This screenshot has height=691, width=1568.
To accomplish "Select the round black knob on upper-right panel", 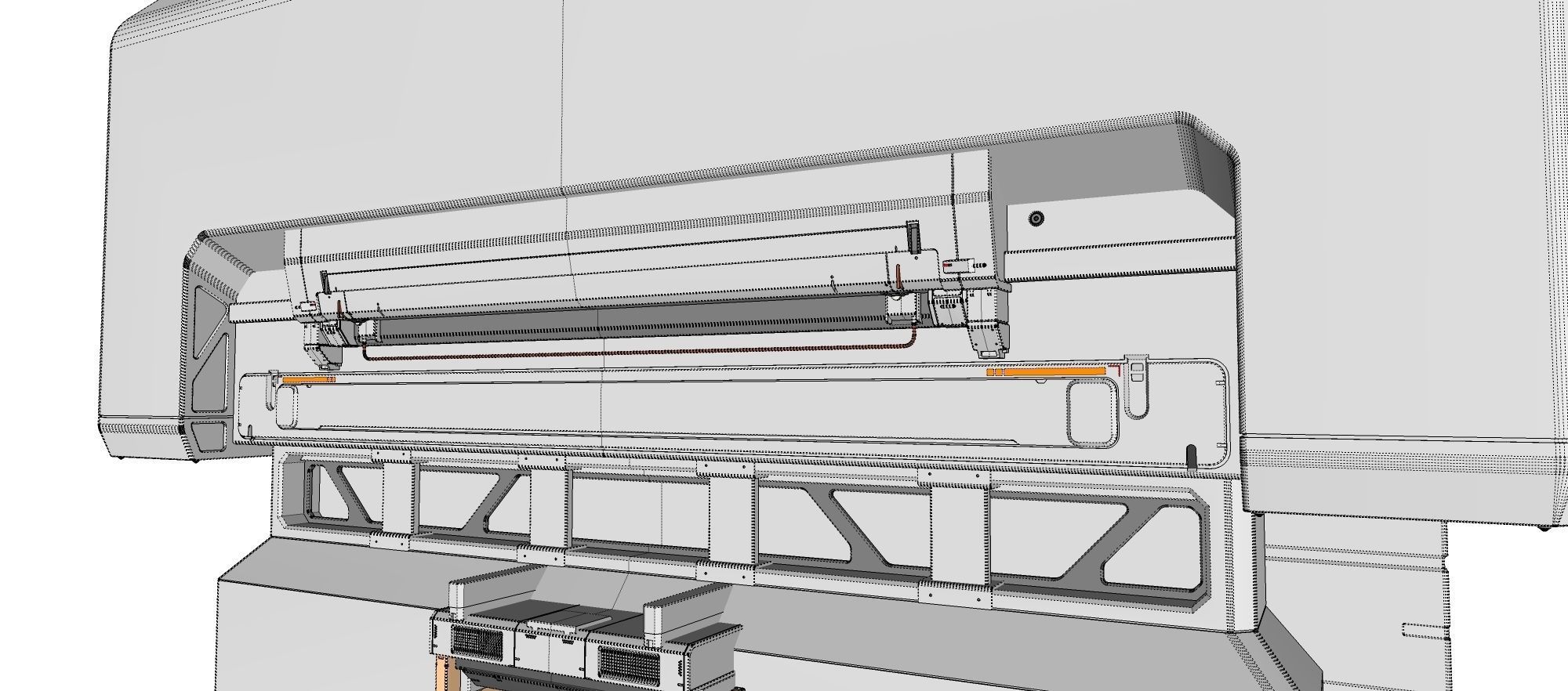I will [1037, 219].
